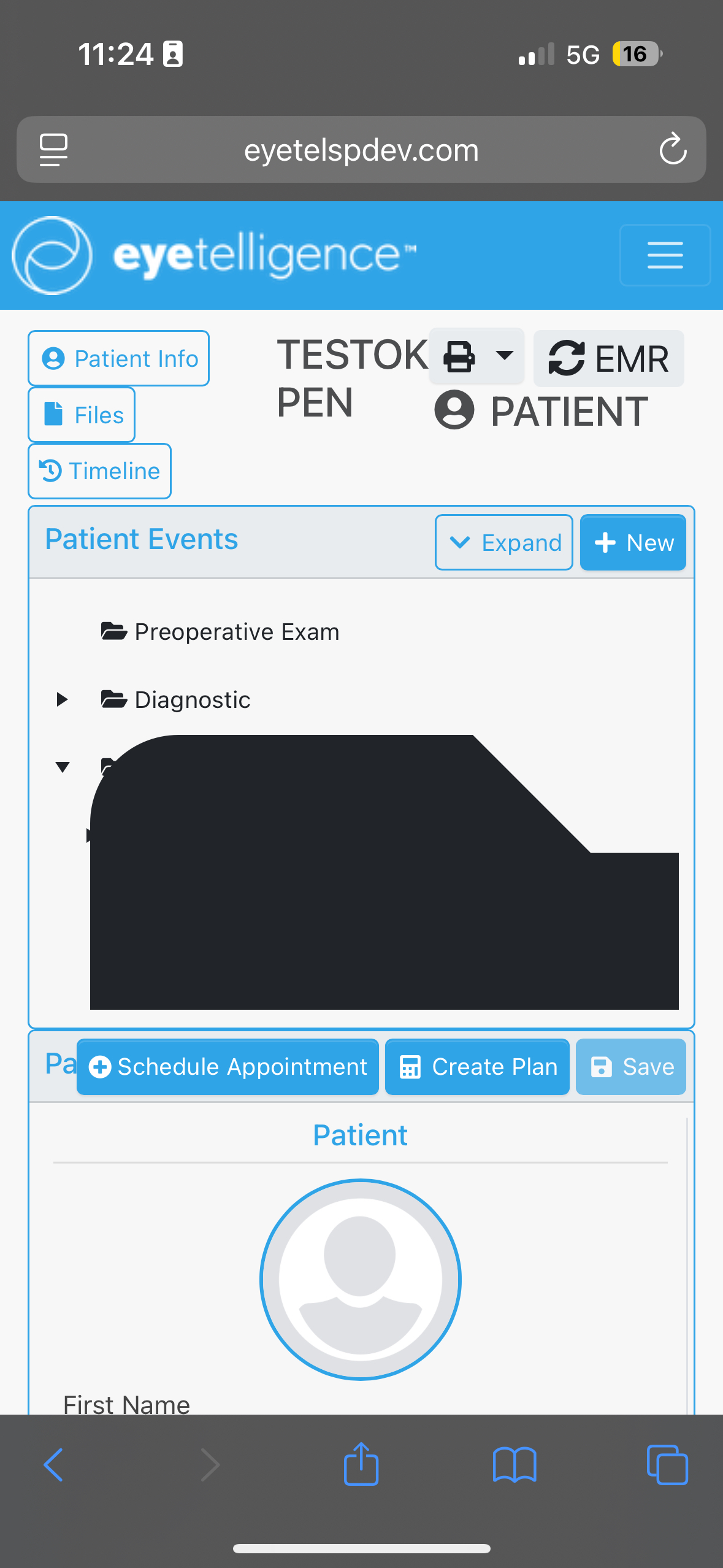Click the patient profile avatar image
This screenshot has height=1568, width=723.
pyautogui.click(x=361, y=1279)
